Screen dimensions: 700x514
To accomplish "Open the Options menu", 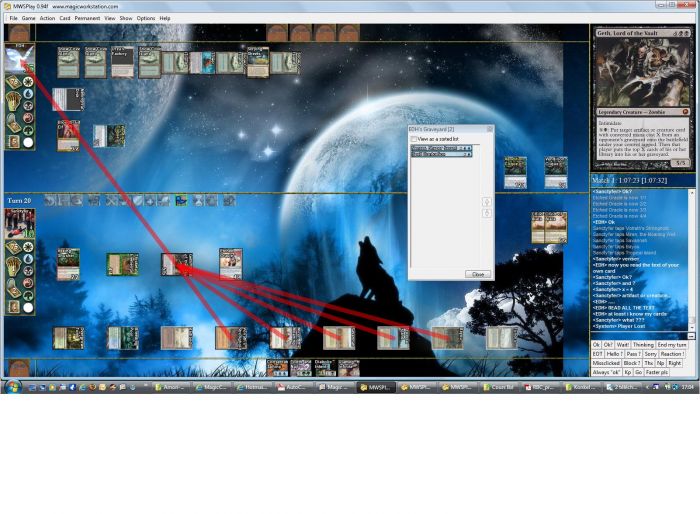I will point(146,18).
